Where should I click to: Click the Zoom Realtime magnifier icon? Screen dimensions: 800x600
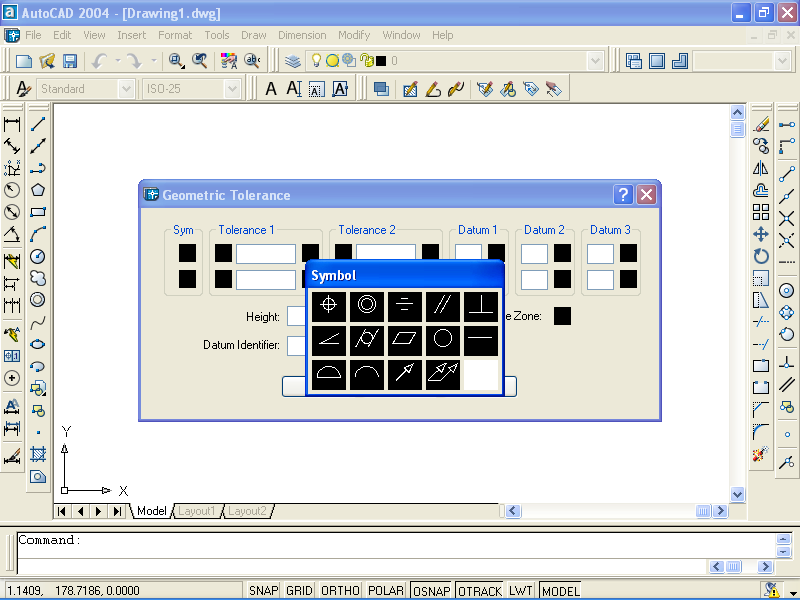click(177, 61)
